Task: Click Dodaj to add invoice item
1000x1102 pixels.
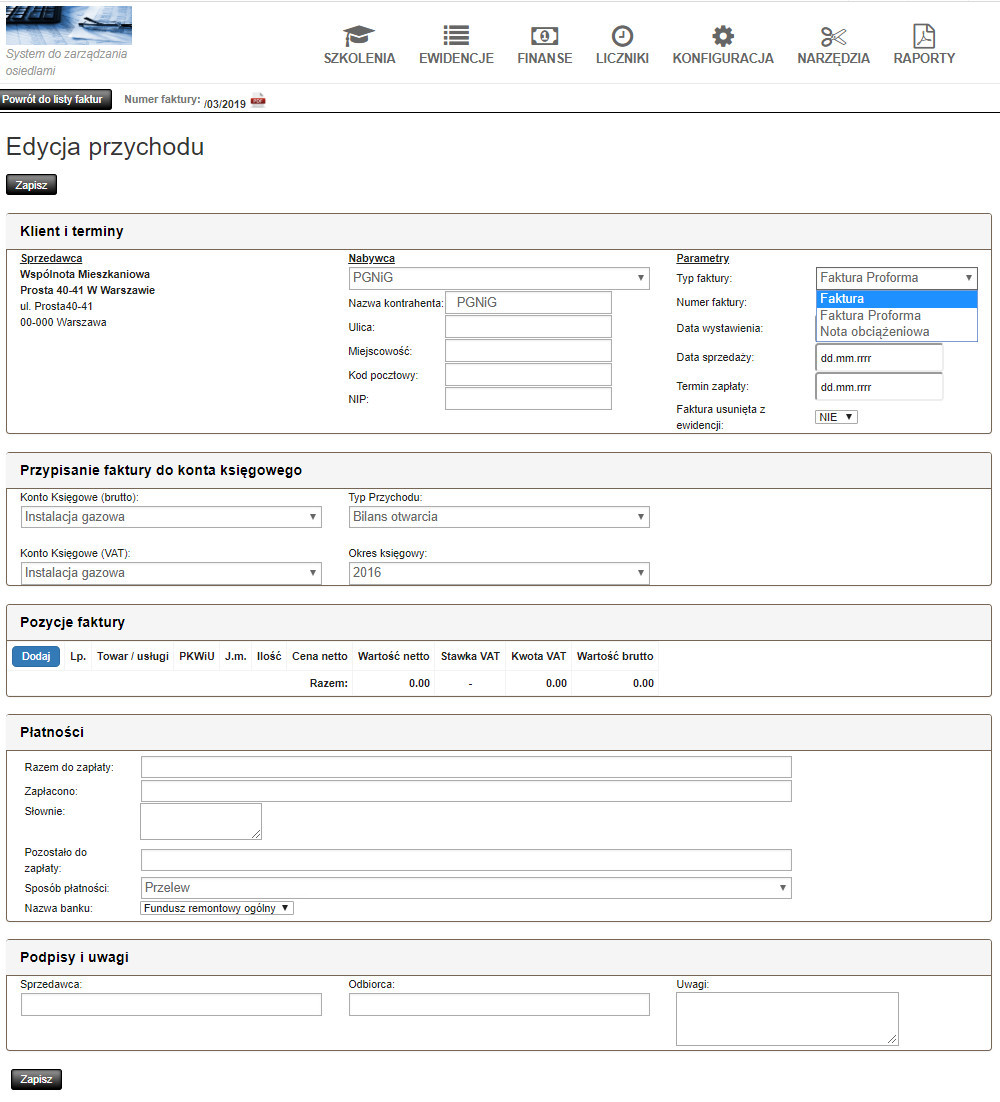Action: point(36,656)
